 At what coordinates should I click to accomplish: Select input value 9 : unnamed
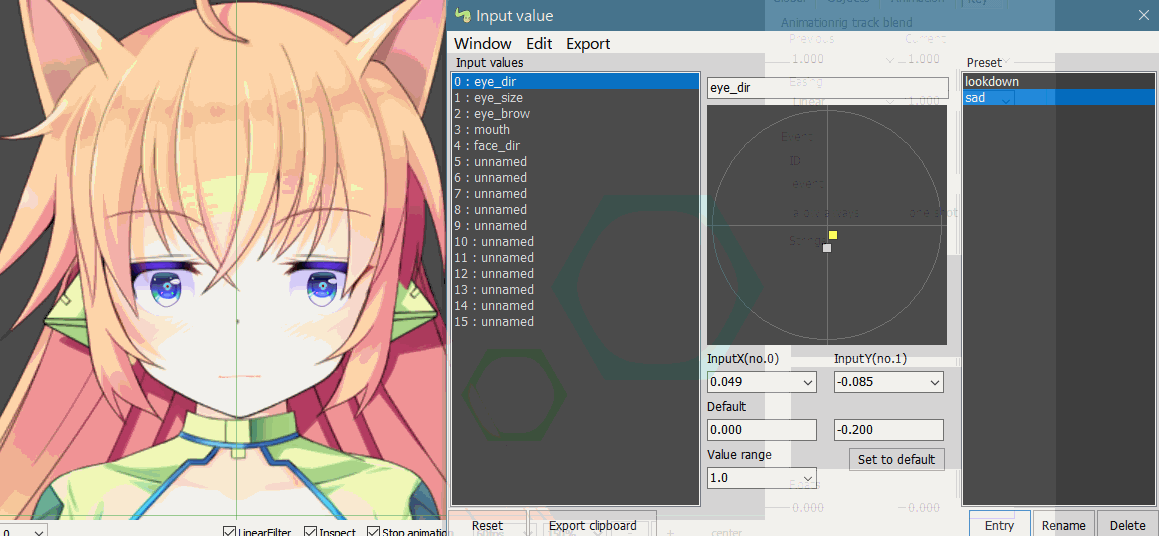(575, 225)
